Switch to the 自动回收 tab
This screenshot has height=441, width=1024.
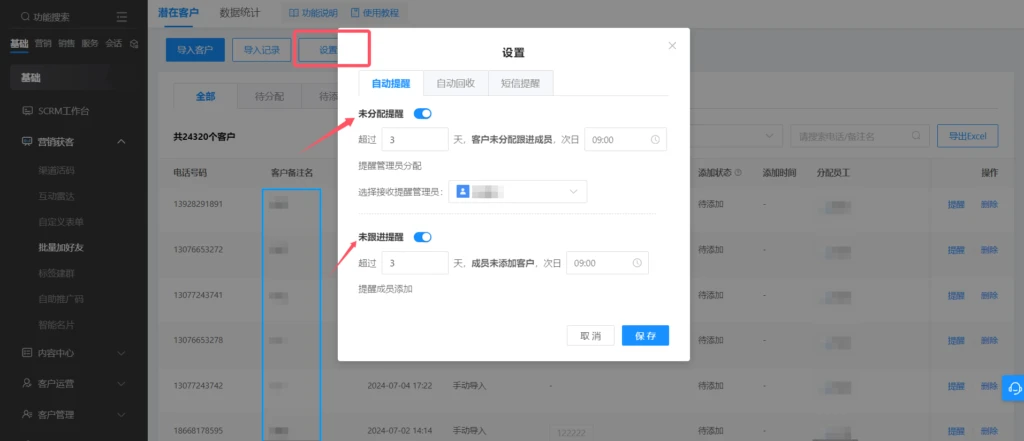tap(455, 84)
